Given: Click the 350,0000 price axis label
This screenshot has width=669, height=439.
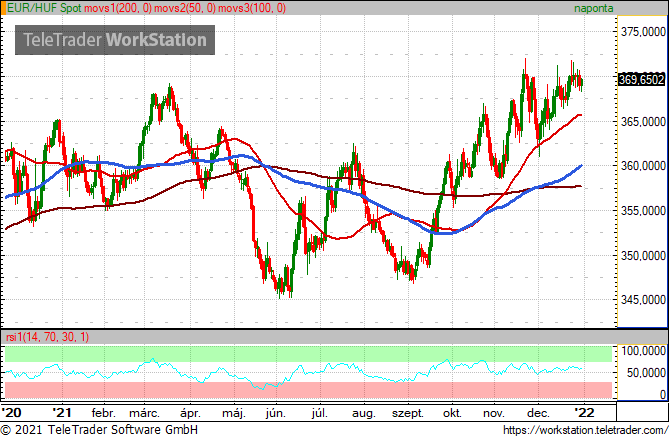Looking at the screenshot, I should tap(643, 256).
